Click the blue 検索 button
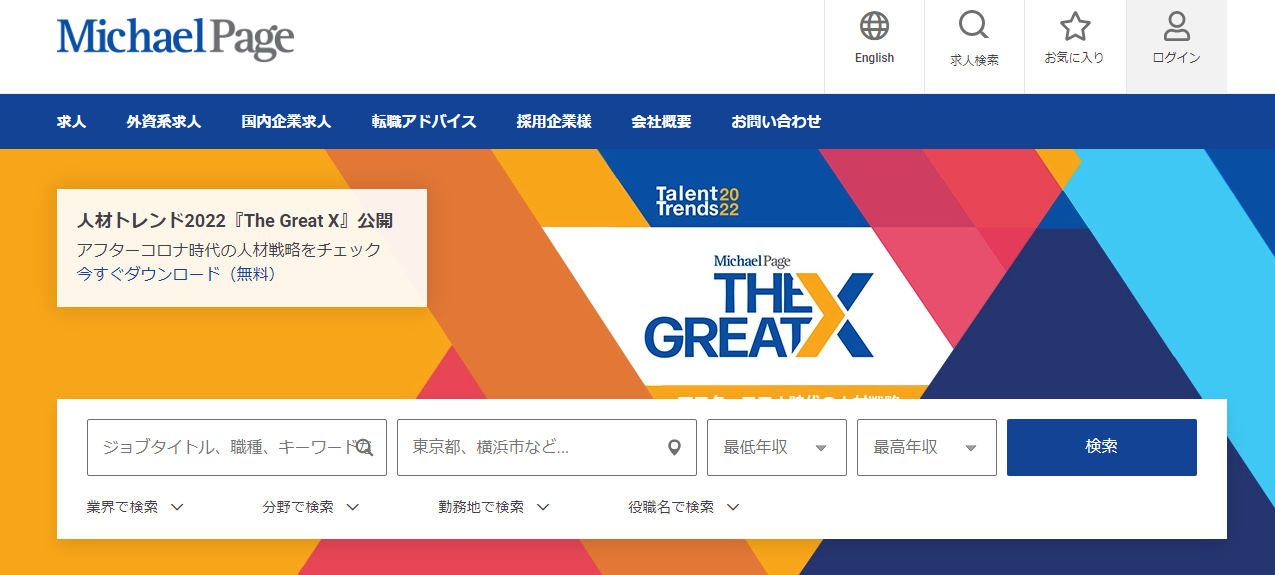The width and height of the screenshot is (1275, 575). 1102,447
